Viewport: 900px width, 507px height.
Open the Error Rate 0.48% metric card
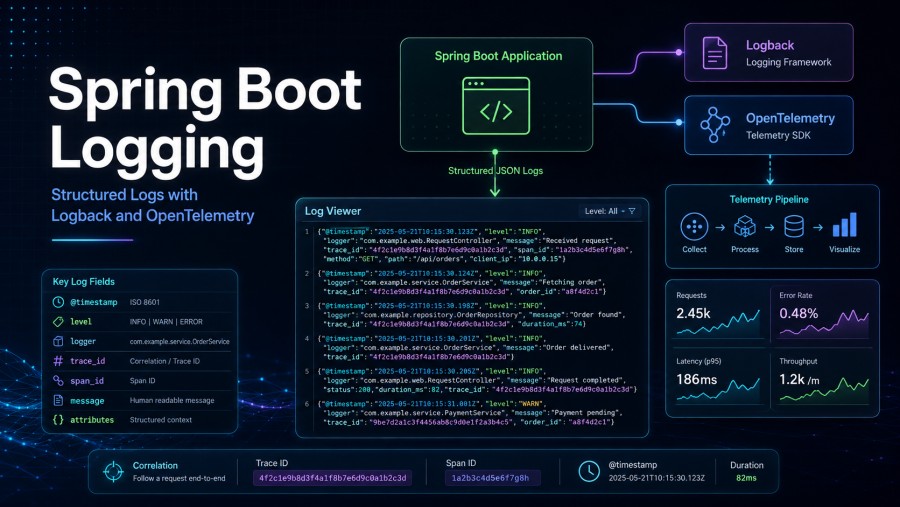point(823,315)
